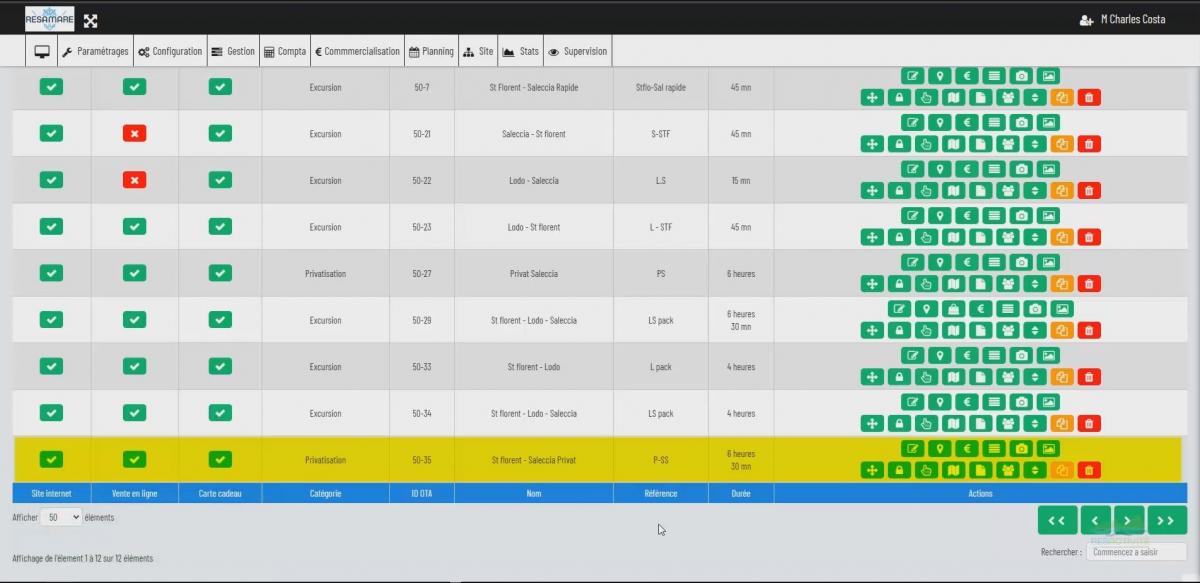Toggle Carte cadeau check for 50-33 row

[220, 366]
